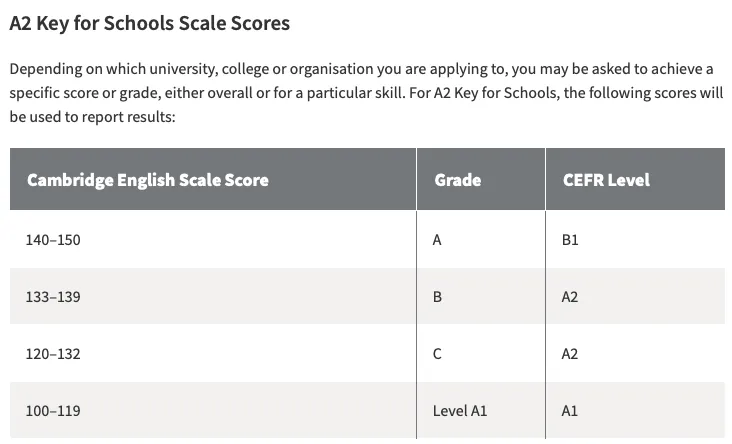Click the '133–139' score cell

53,297
